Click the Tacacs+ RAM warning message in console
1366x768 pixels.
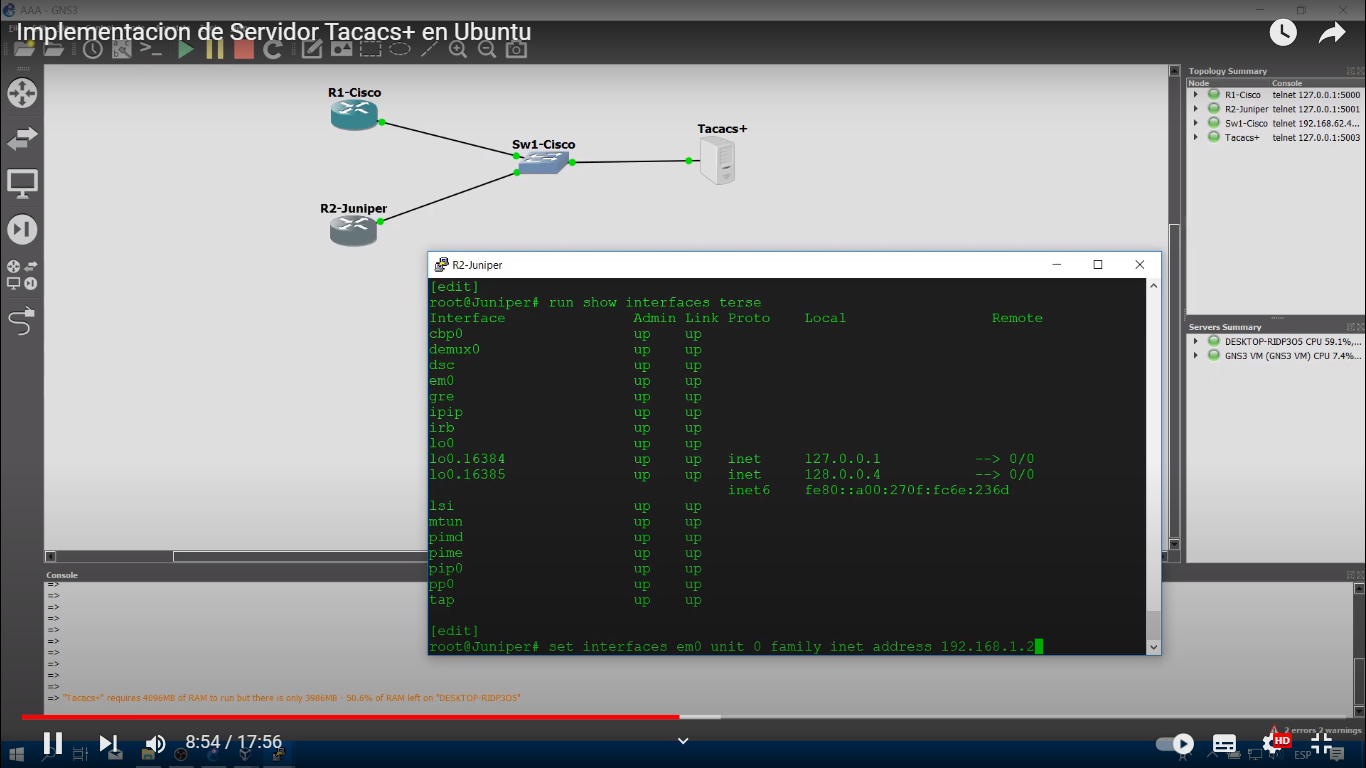[292, 698]
